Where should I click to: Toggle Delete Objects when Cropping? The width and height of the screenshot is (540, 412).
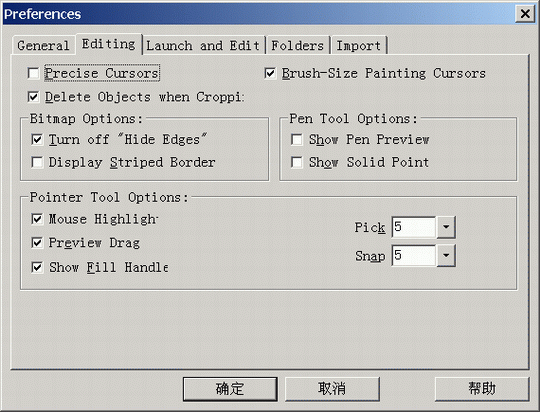point(33,97)
